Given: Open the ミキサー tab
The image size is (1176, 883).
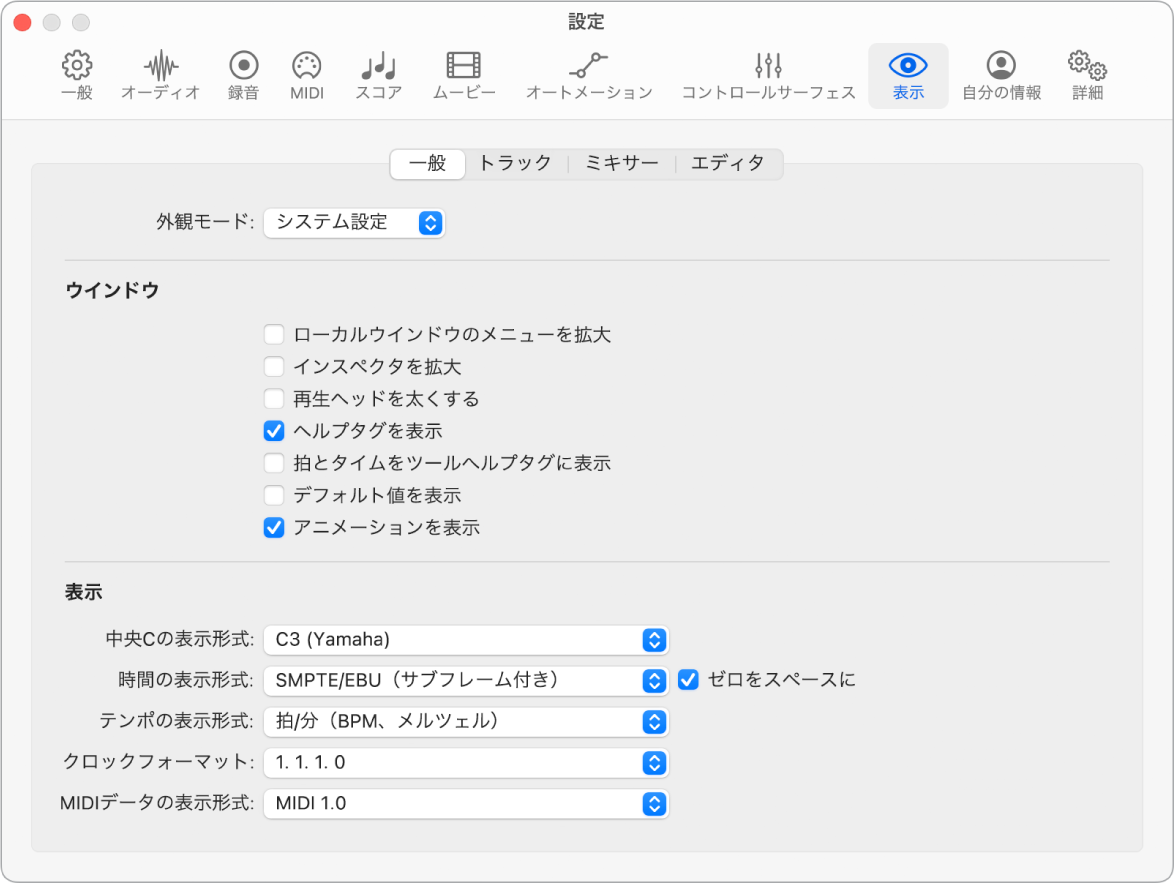Looking at the screenshot, I should pos(621,164).
